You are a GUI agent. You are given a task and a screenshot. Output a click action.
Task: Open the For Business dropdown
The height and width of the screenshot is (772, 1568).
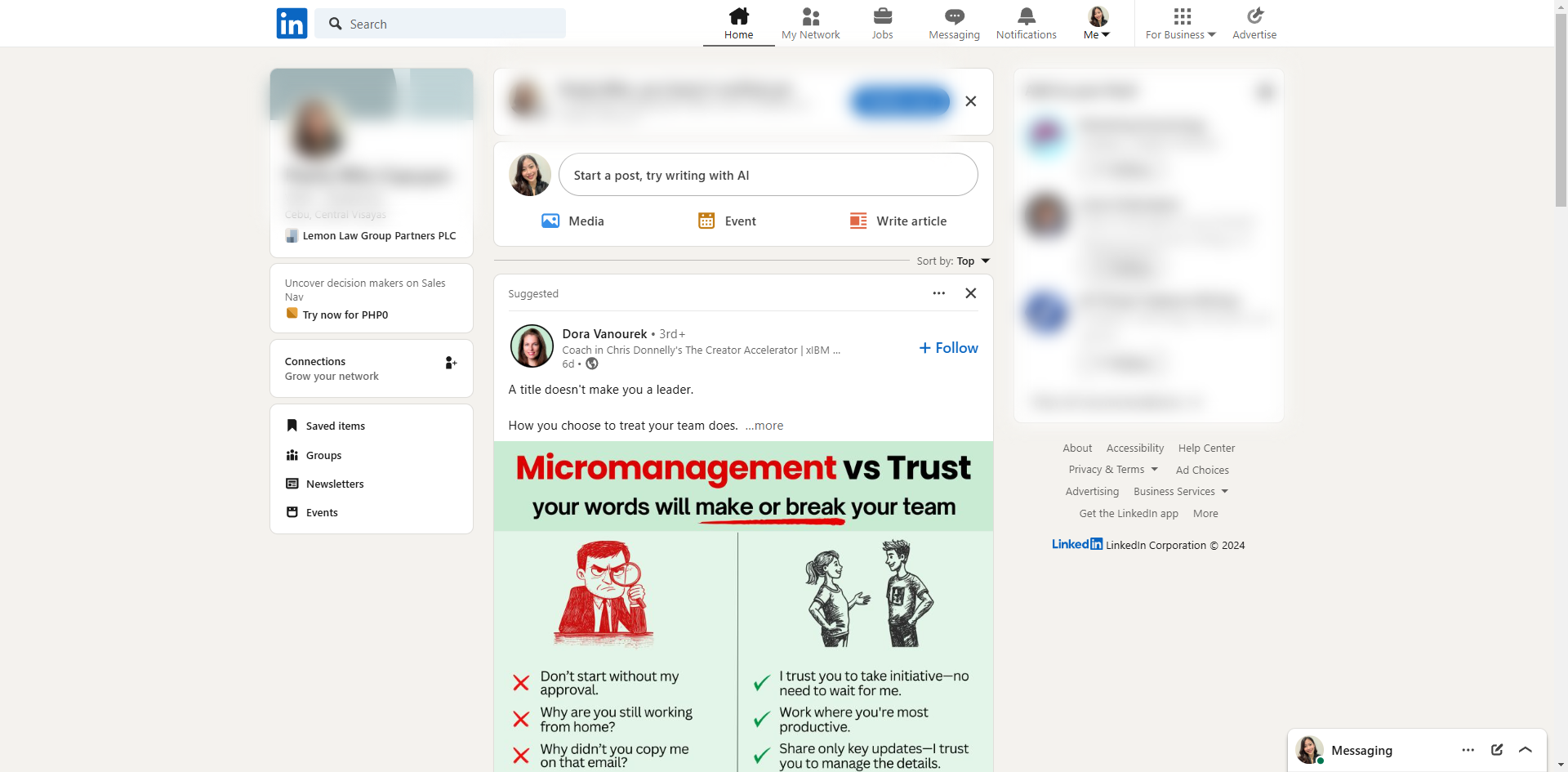coord(1181,24)
